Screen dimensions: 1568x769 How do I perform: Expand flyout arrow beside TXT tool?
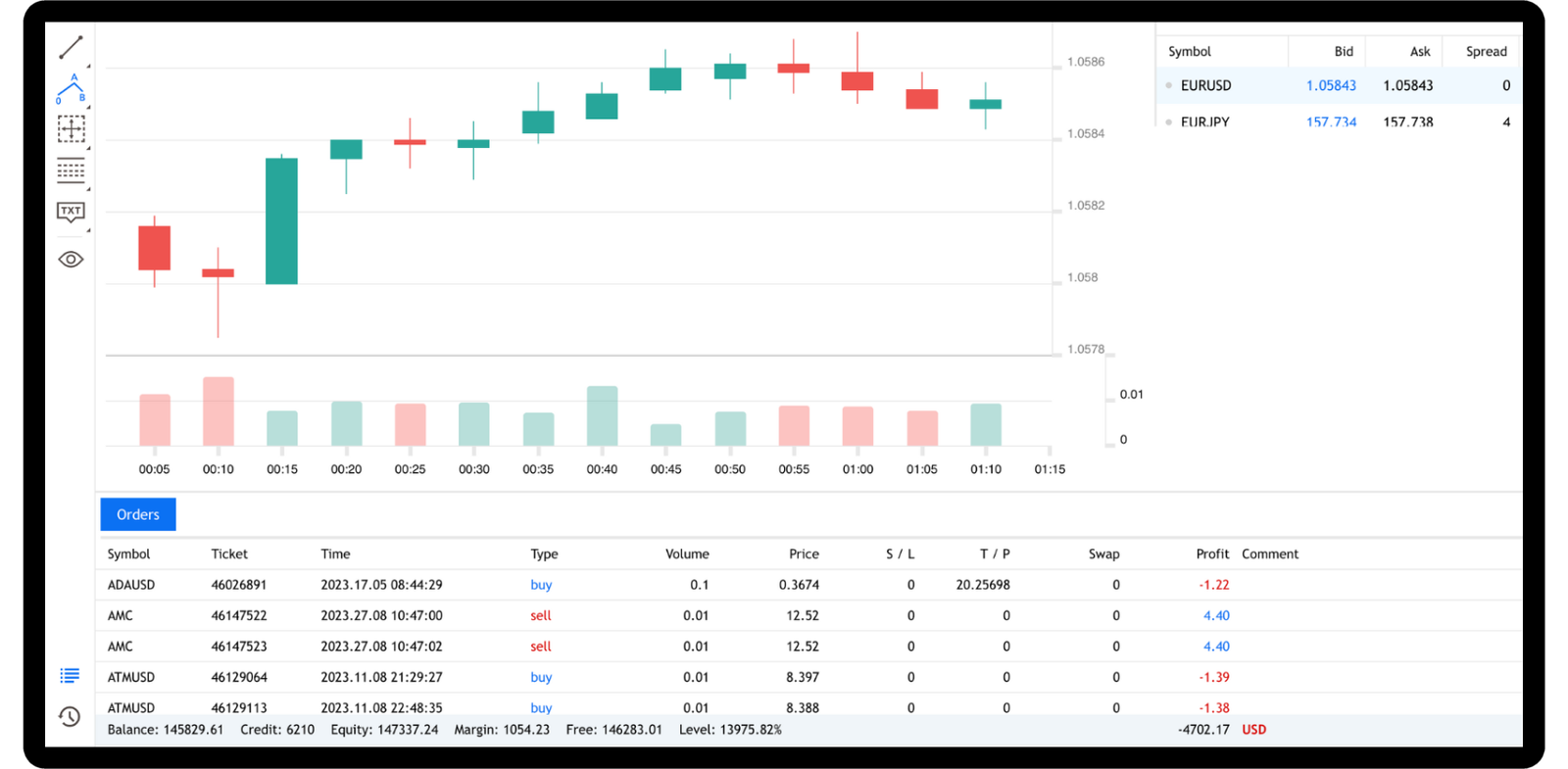pos(88,230)
